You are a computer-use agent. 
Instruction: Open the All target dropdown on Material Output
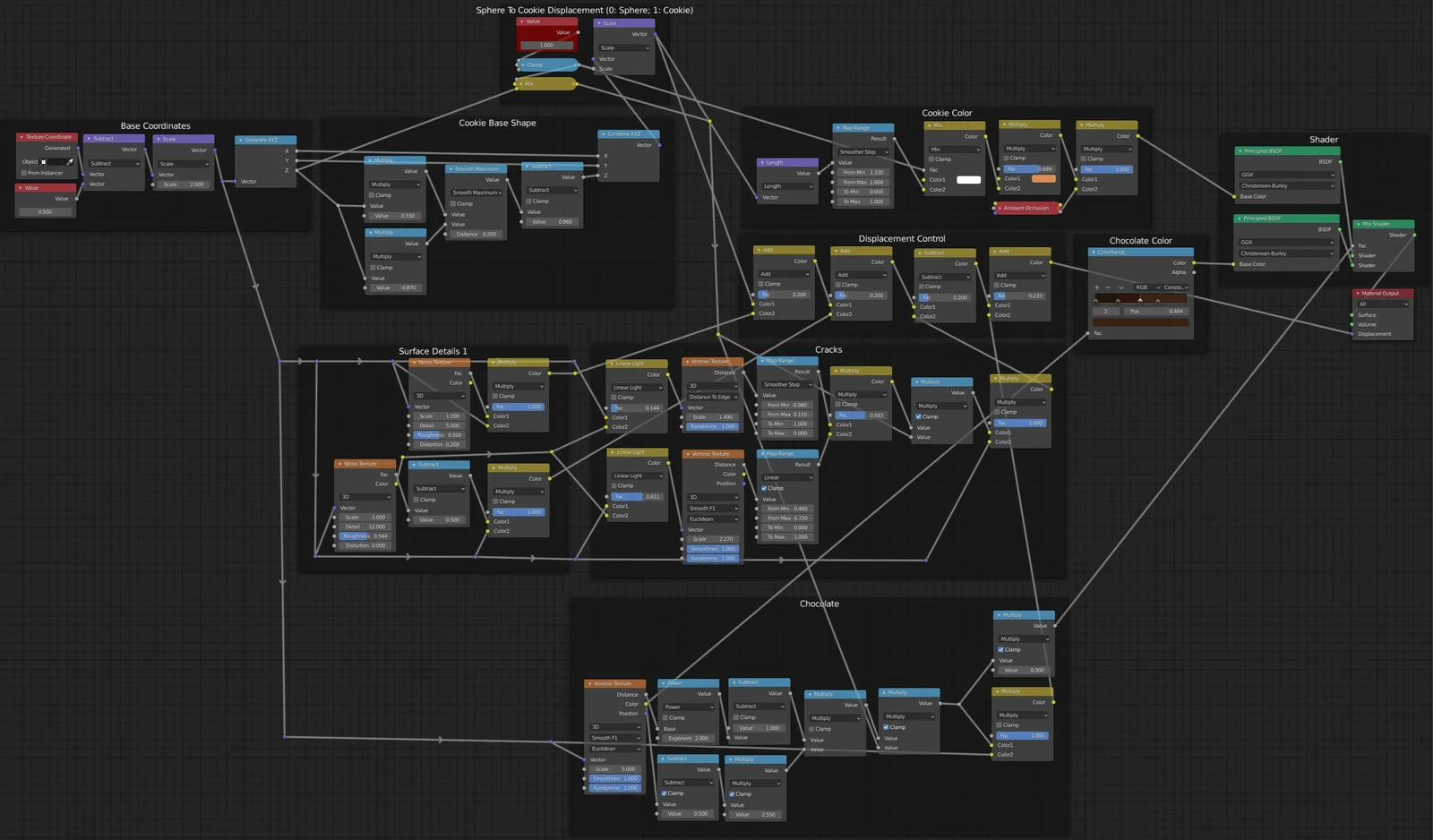pos(1383,304)
